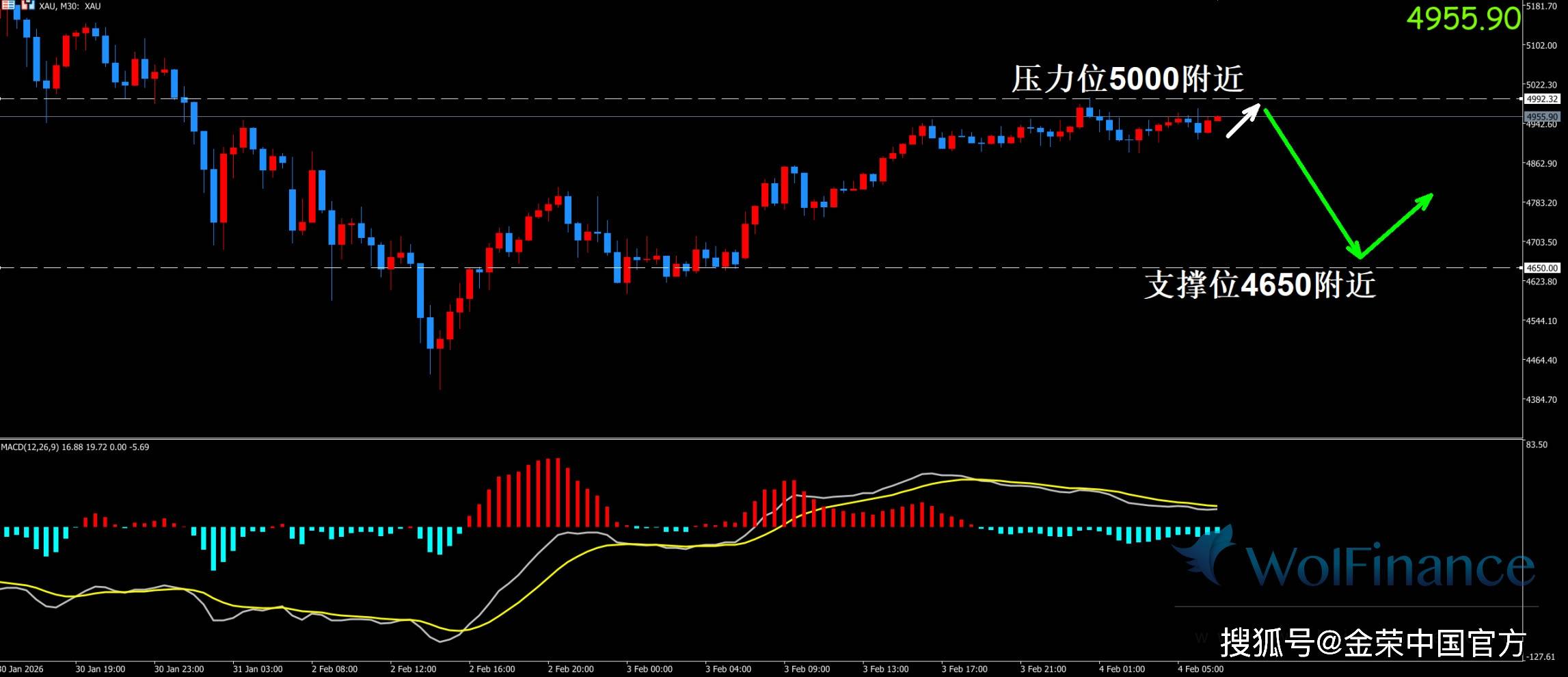Viewport: 1568px width, 677px height.
Task: Click the large green 4955.90 price display
Action: 1463,18
